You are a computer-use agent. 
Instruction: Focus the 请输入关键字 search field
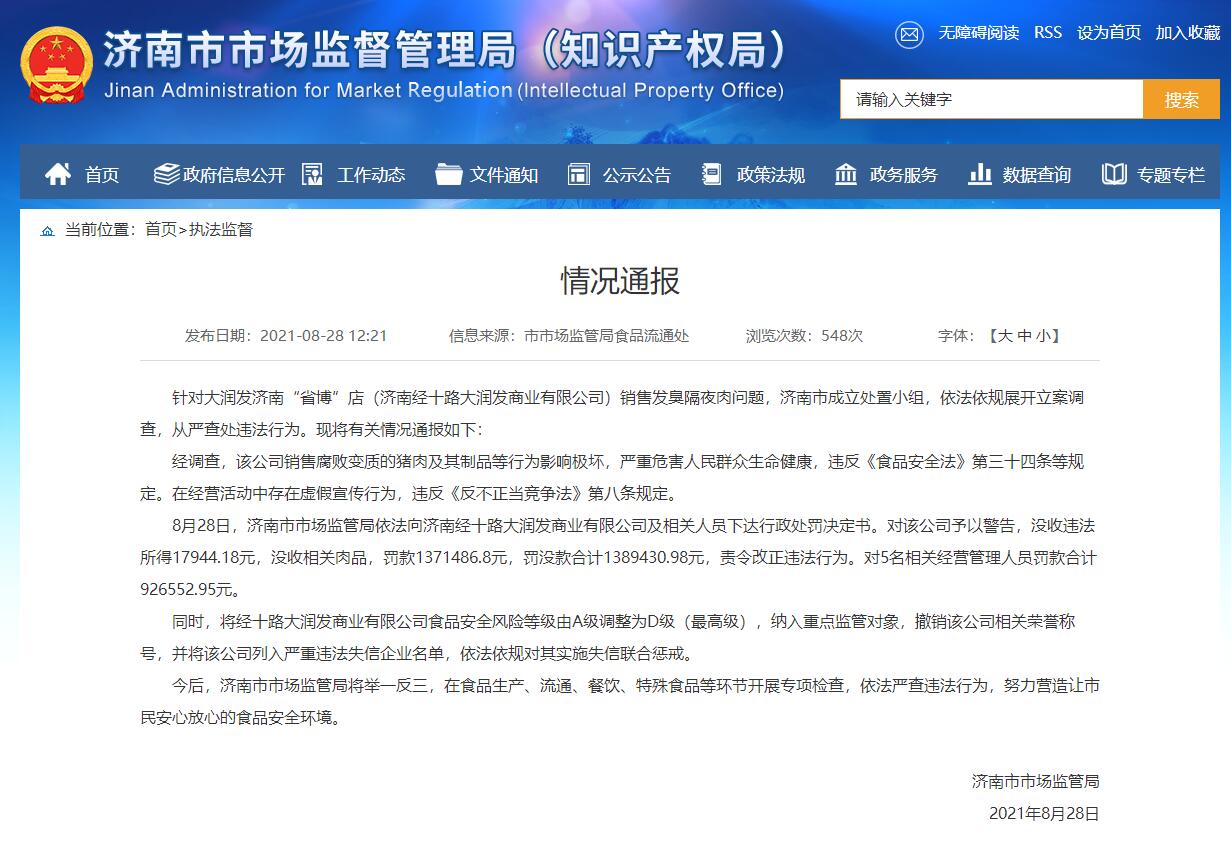[990, 100]
